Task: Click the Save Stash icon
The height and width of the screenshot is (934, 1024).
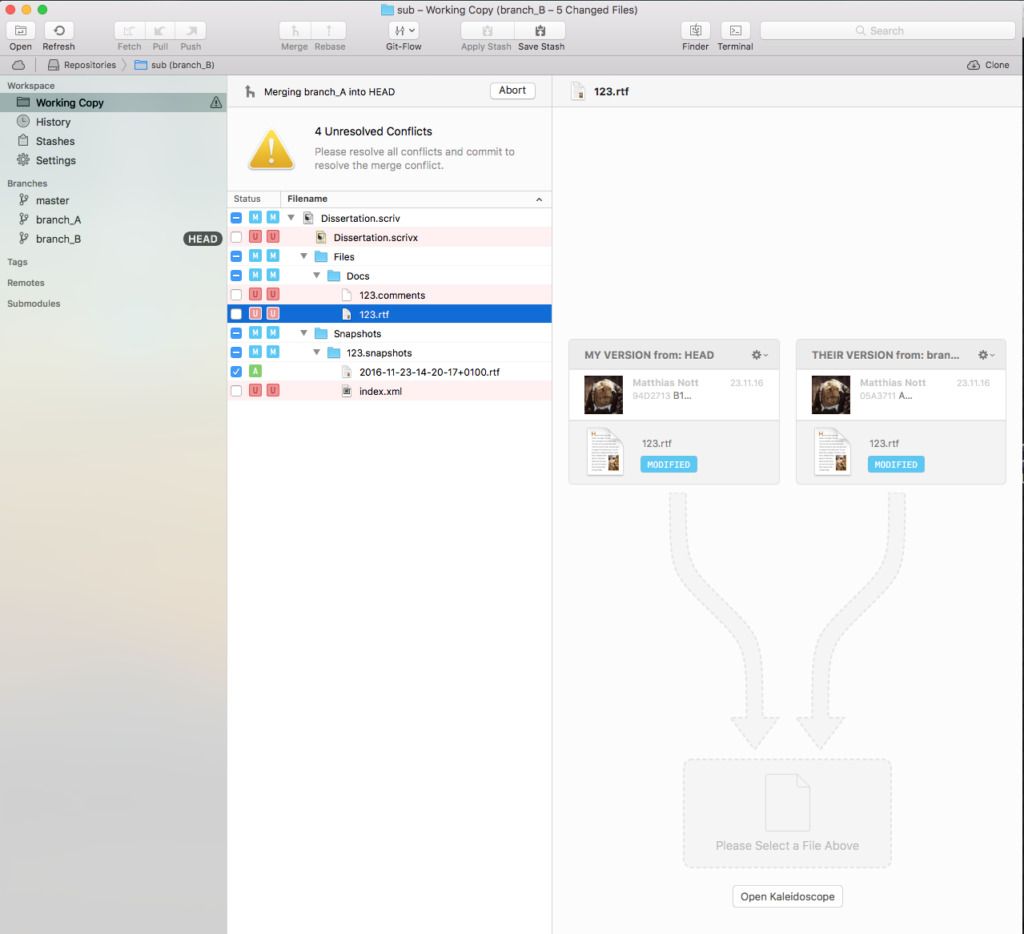Action: 541,31
